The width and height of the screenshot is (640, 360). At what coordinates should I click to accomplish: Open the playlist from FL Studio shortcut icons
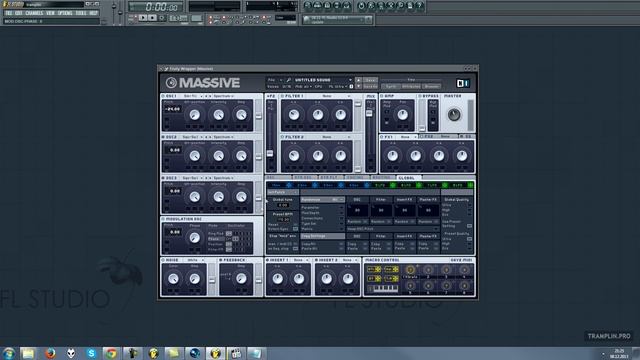pos(307,6)
